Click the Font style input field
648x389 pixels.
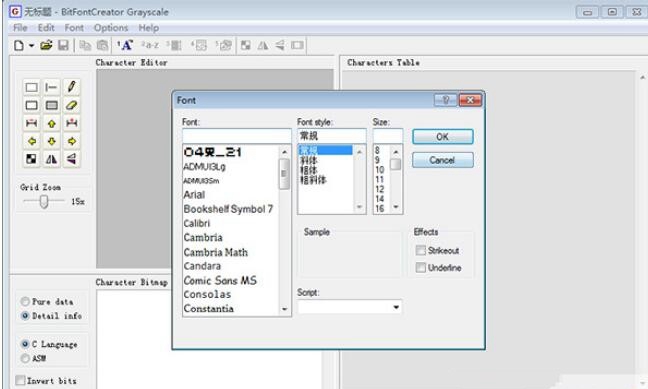pos(331,136)
